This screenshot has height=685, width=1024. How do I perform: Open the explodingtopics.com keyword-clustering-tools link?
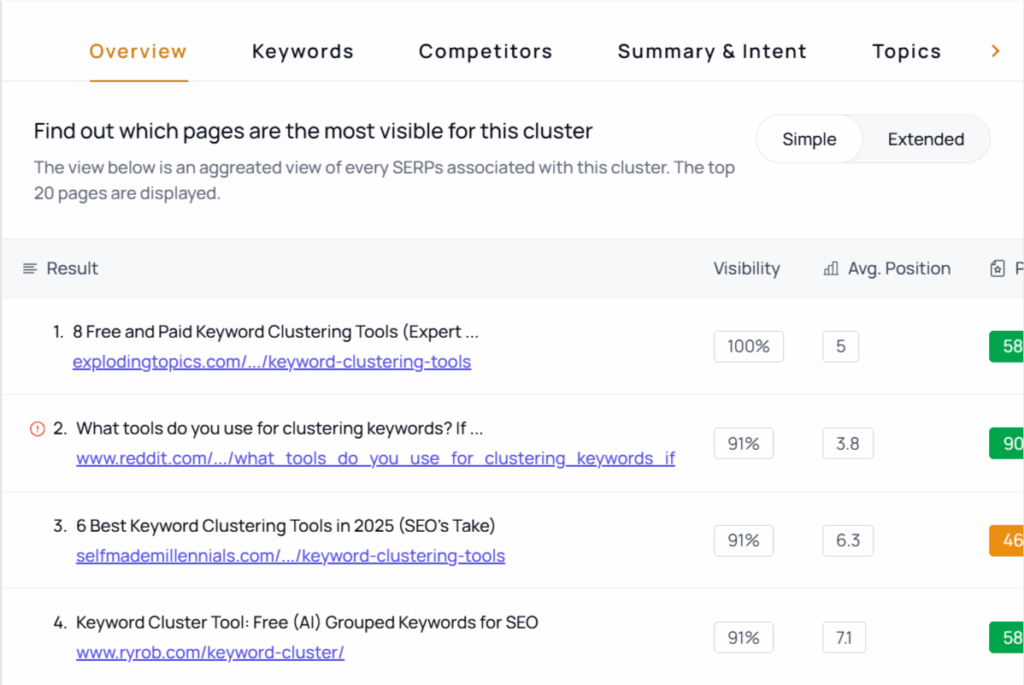pos(271,362)
